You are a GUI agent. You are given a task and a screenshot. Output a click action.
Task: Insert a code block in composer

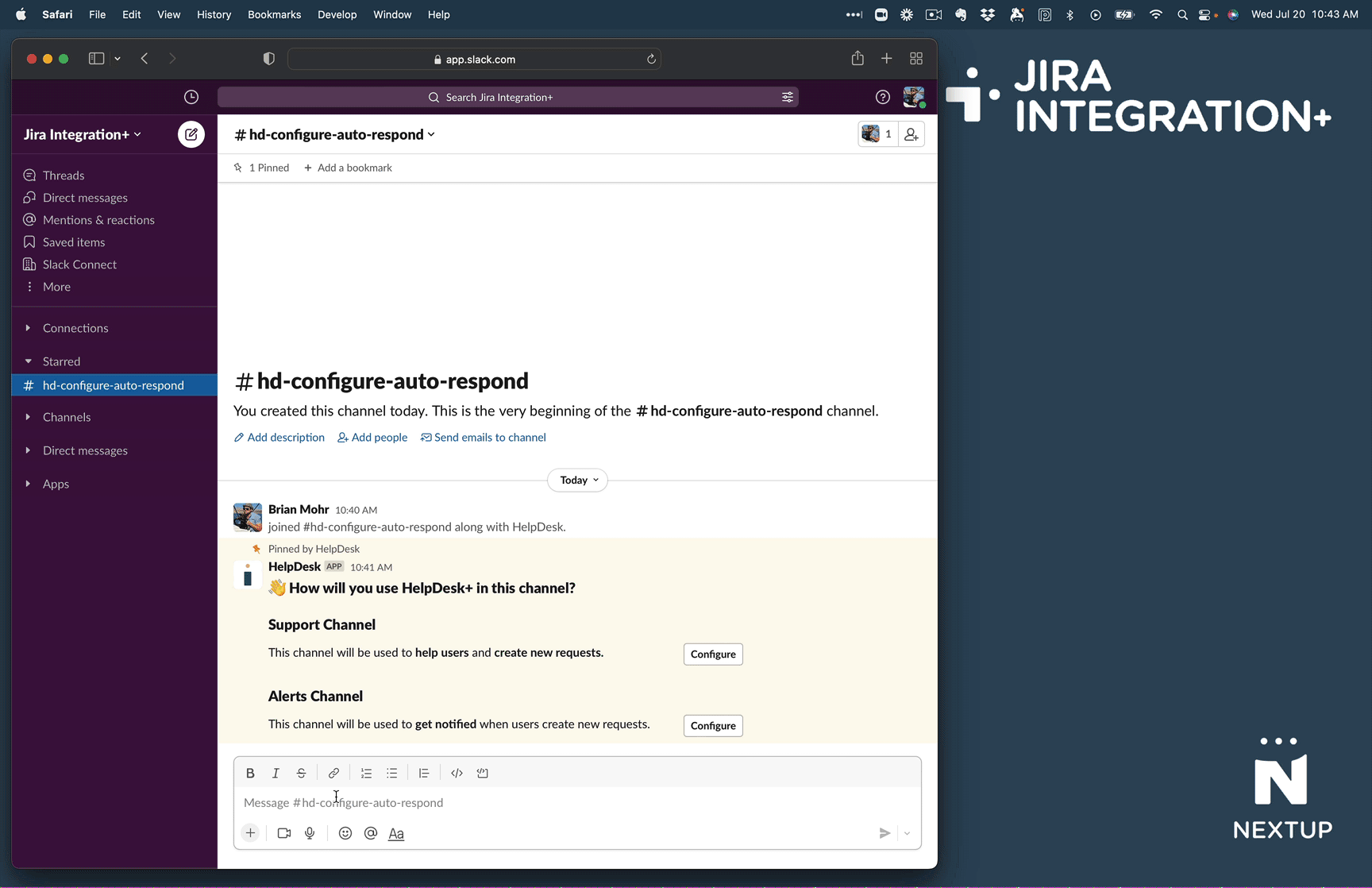(x=483, y=773)
